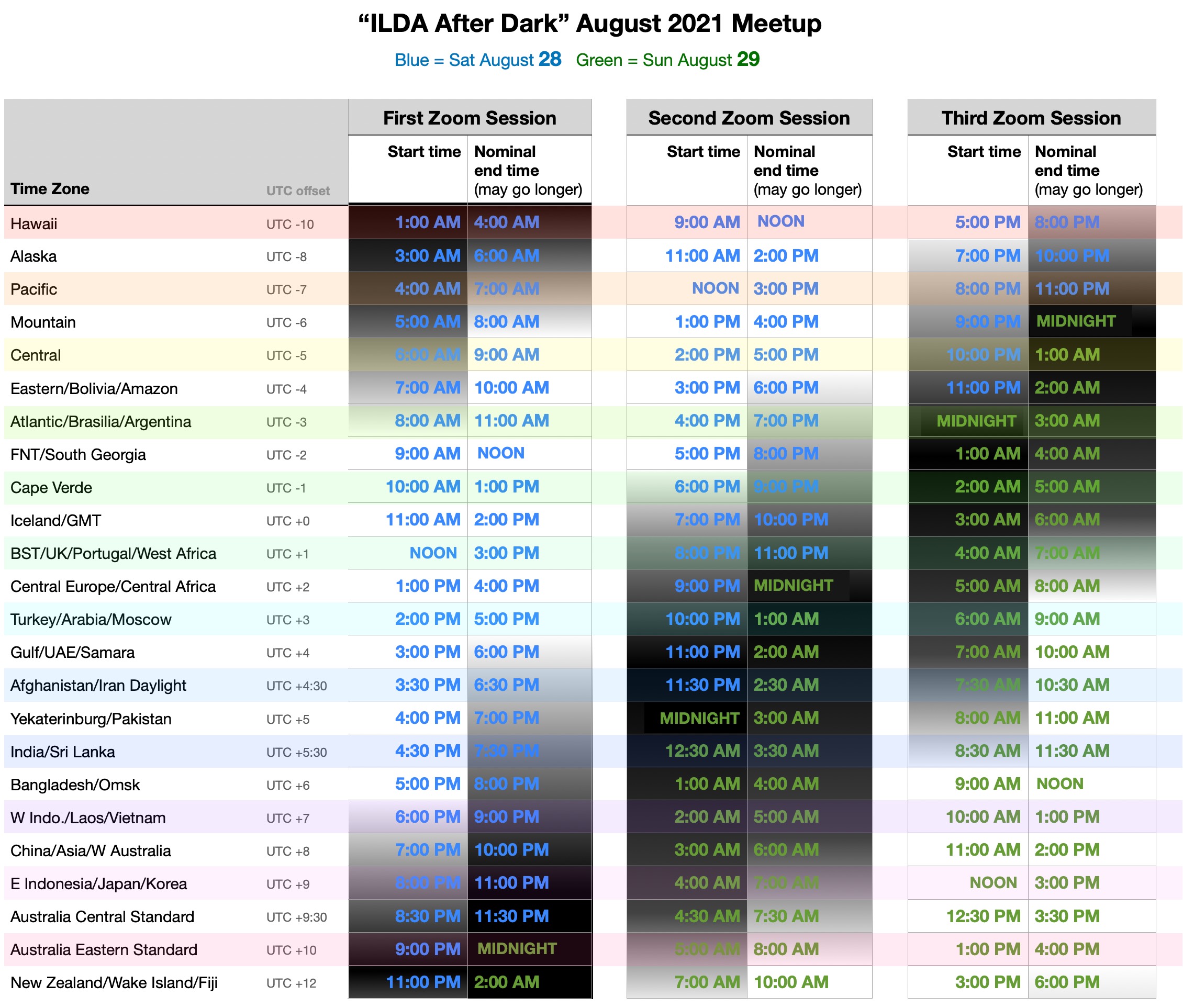Select Bangladesh/Omsk third session NOON cell
Viewport: 1183px width, 1008px height.
(1059, 783)
